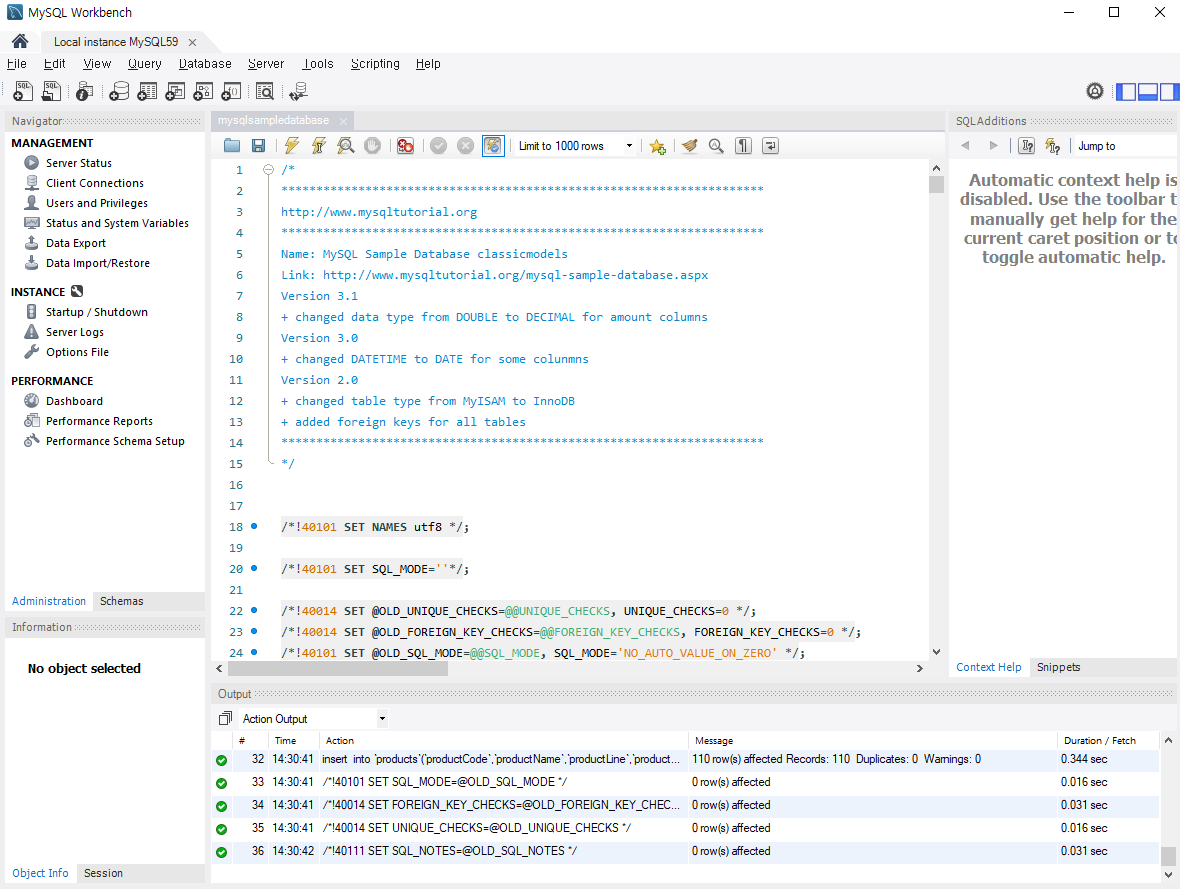The image size is (1180, 889).
Task: Toggle the right sidebar panel visibility
Action: (1169, 92)
